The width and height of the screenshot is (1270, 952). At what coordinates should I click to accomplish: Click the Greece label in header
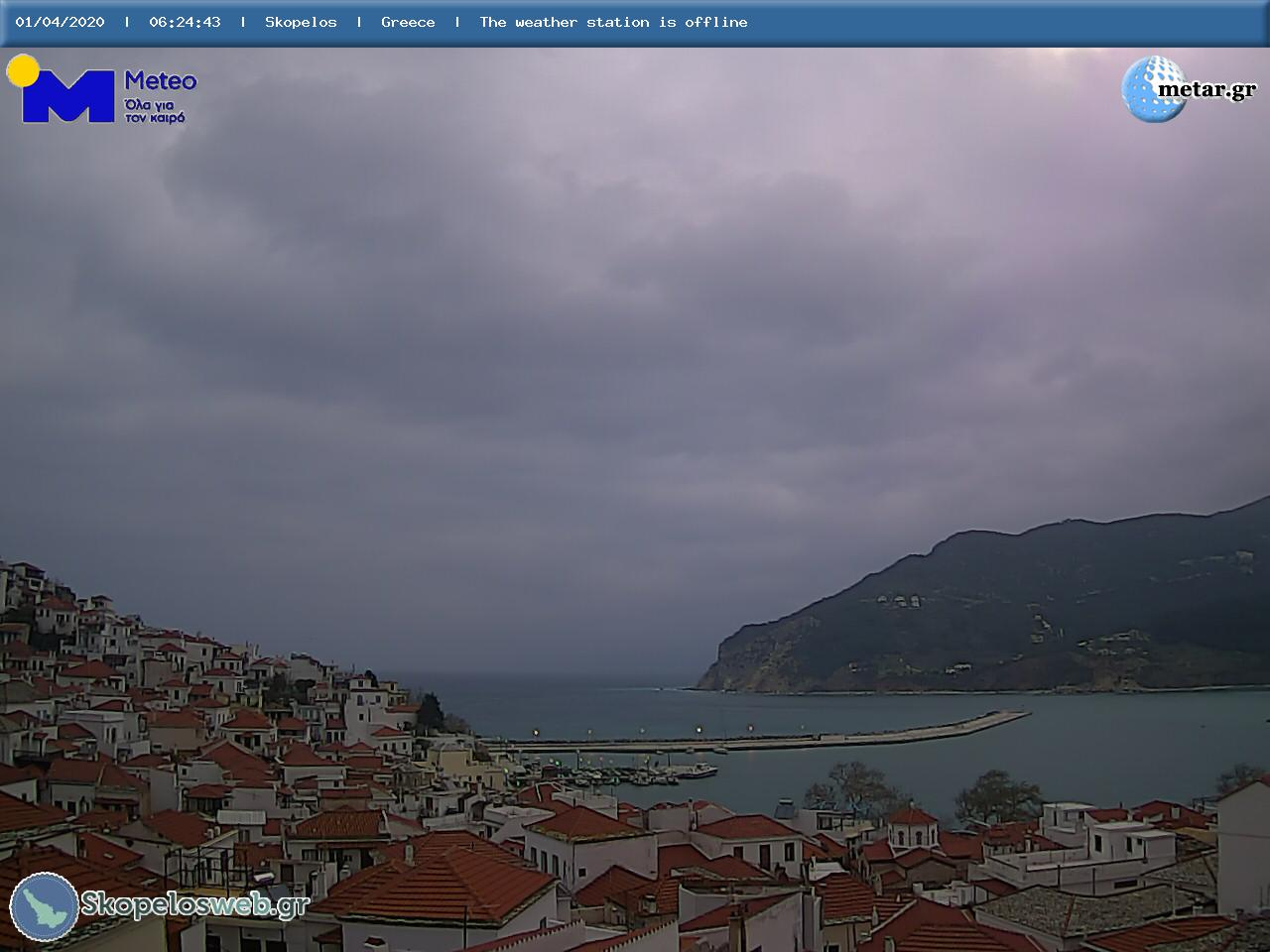(408, 22)
